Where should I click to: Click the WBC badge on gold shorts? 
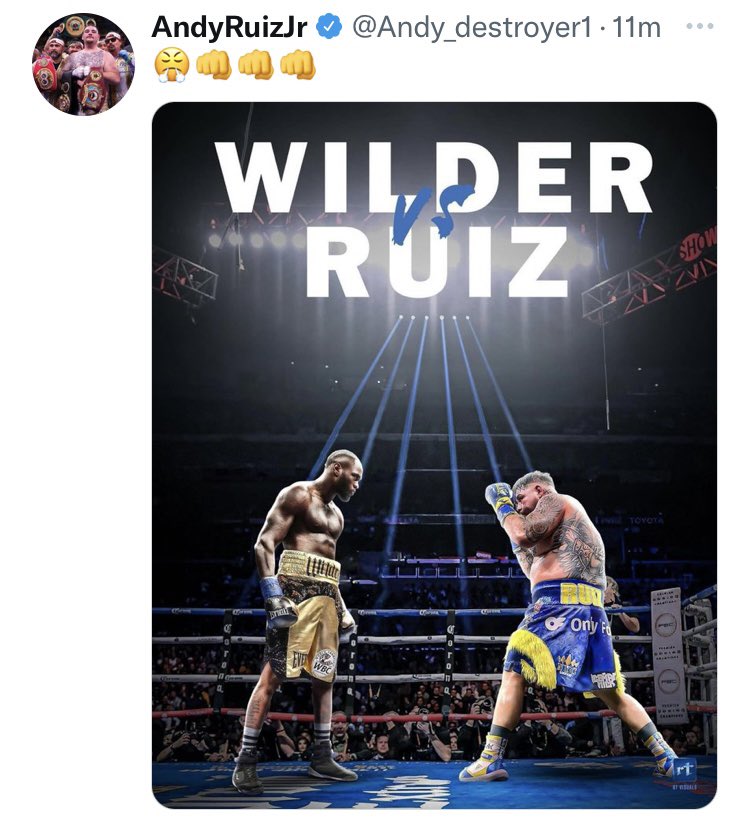[324, 664]
